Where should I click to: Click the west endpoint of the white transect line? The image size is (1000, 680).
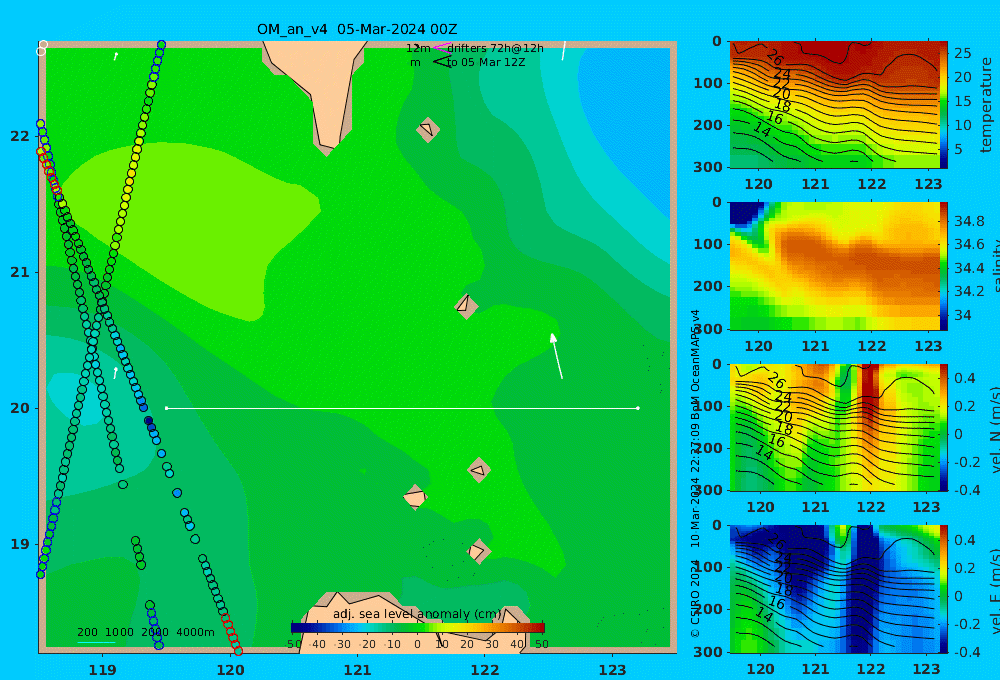coord(166,408)
